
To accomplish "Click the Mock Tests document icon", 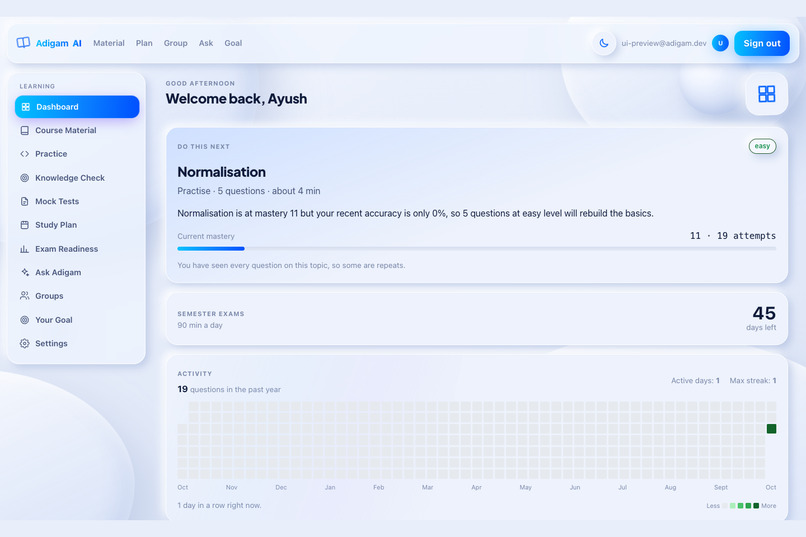I will coord(24,201).
